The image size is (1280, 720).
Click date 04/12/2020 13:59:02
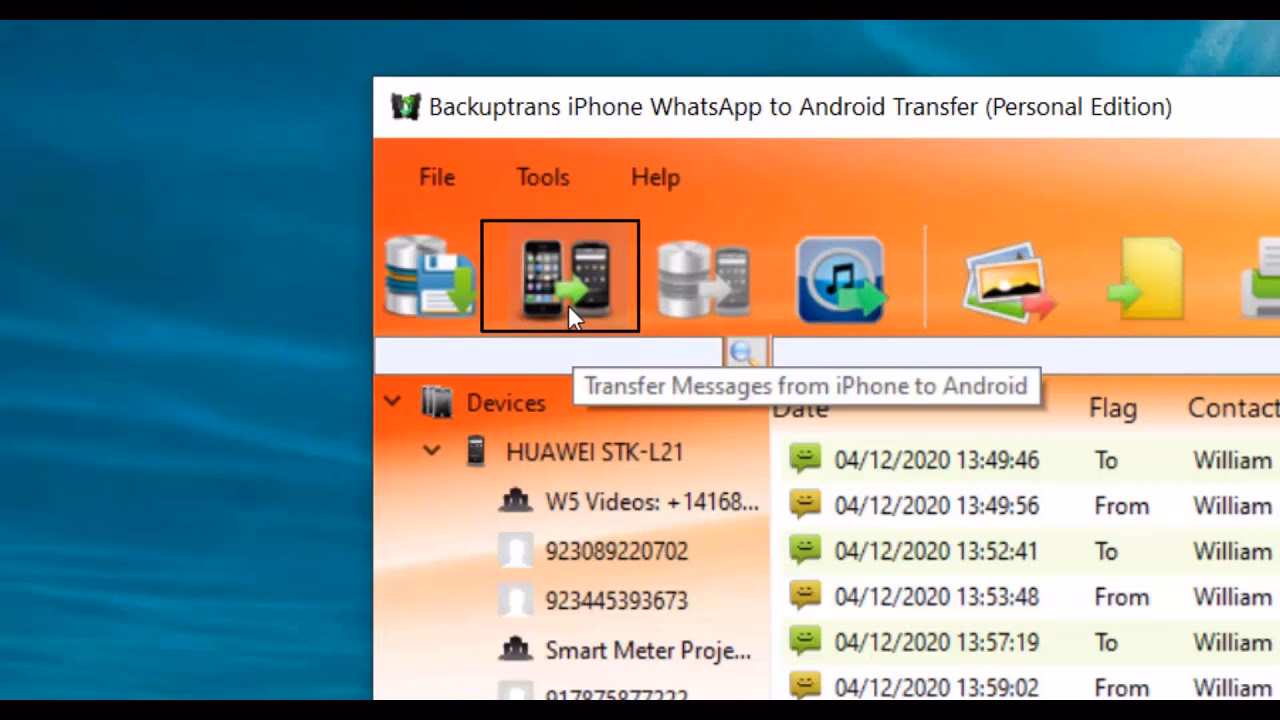pyautogui.click(x=937, y=687)
